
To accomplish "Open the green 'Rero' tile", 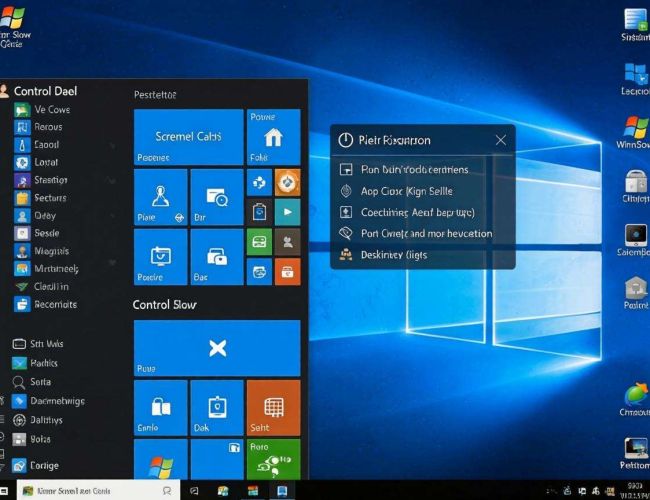I will pyautogui.click(x=274, y=459).
